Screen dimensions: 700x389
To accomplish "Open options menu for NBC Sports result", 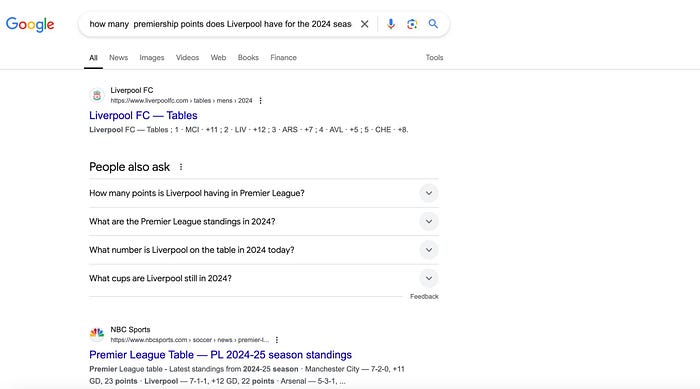I will [x=277, y=340].
